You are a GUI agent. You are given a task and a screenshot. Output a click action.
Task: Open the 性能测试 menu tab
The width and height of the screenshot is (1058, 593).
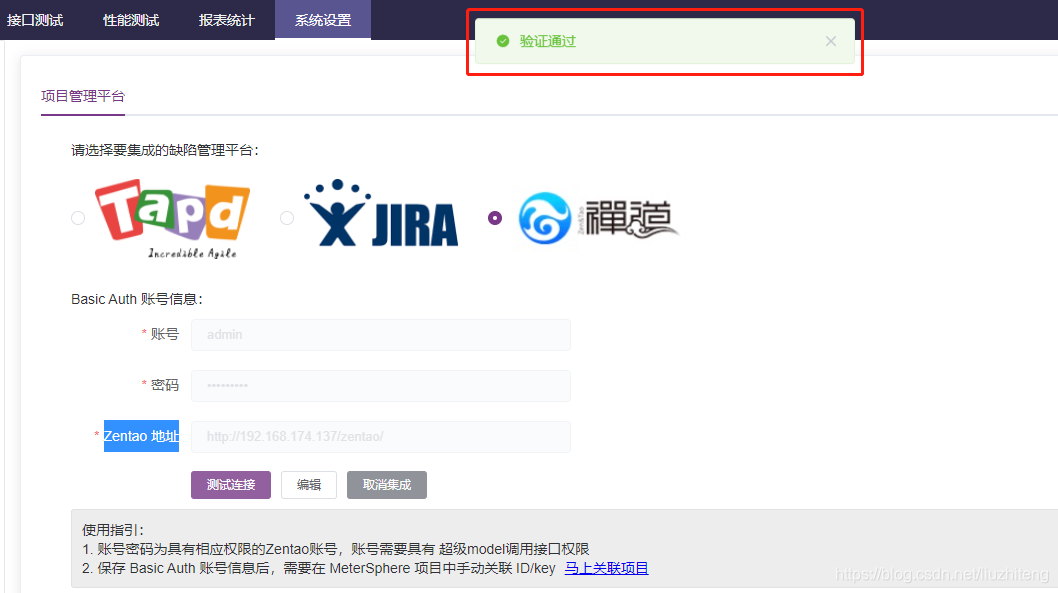click(x=131, y=20)
